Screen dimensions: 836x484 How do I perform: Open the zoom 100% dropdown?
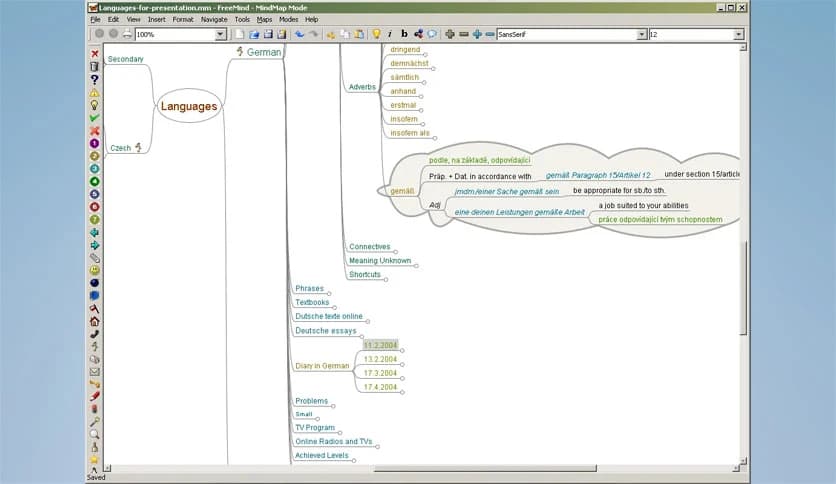pos(220,34)
